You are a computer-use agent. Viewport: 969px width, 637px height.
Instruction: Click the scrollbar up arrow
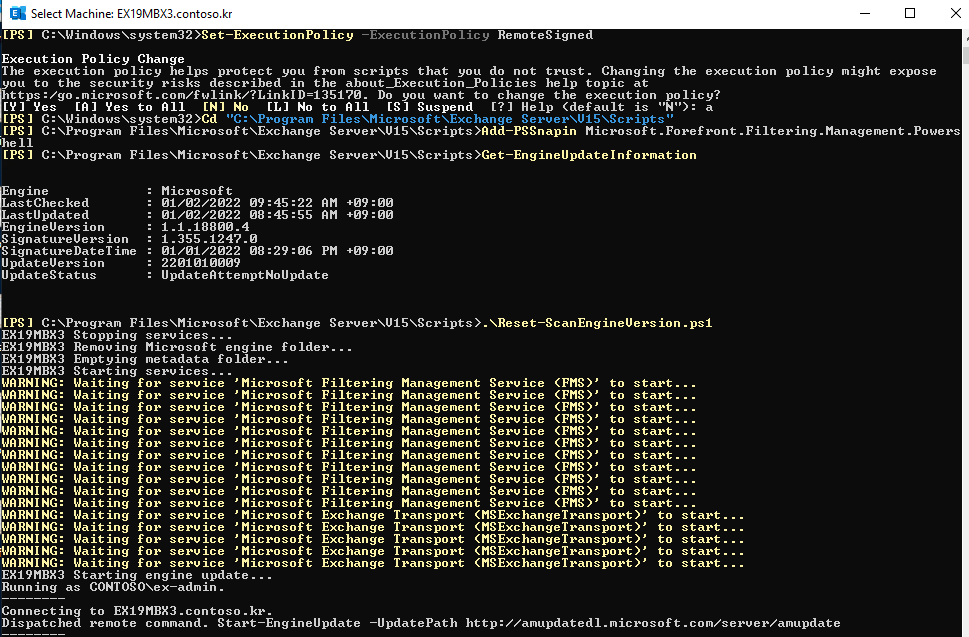(x=965, y=36)
